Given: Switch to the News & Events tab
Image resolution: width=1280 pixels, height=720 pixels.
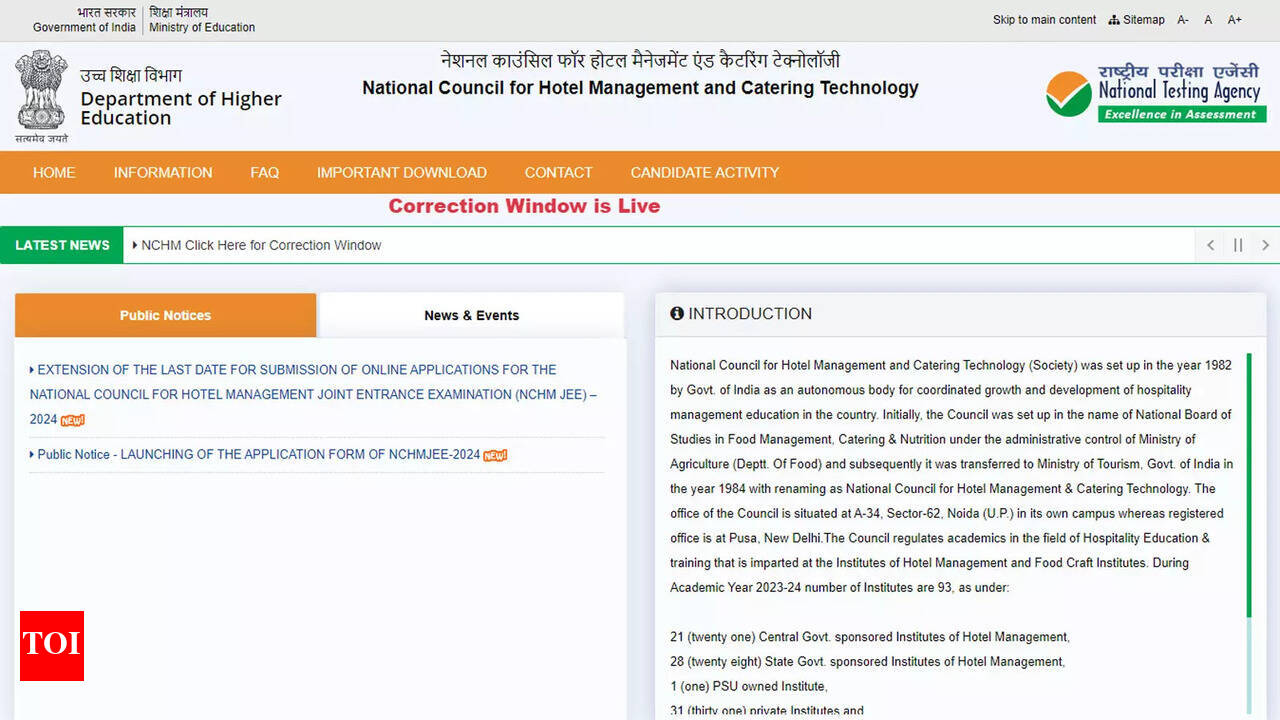Looking at the screenshot, I should (471, 315).
